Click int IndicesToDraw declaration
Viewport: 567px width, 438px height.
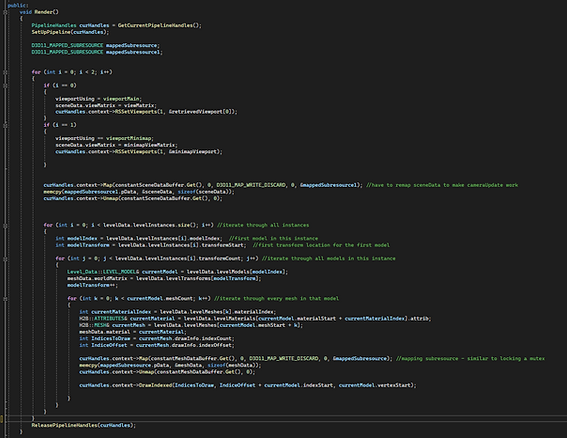[105, 339]
